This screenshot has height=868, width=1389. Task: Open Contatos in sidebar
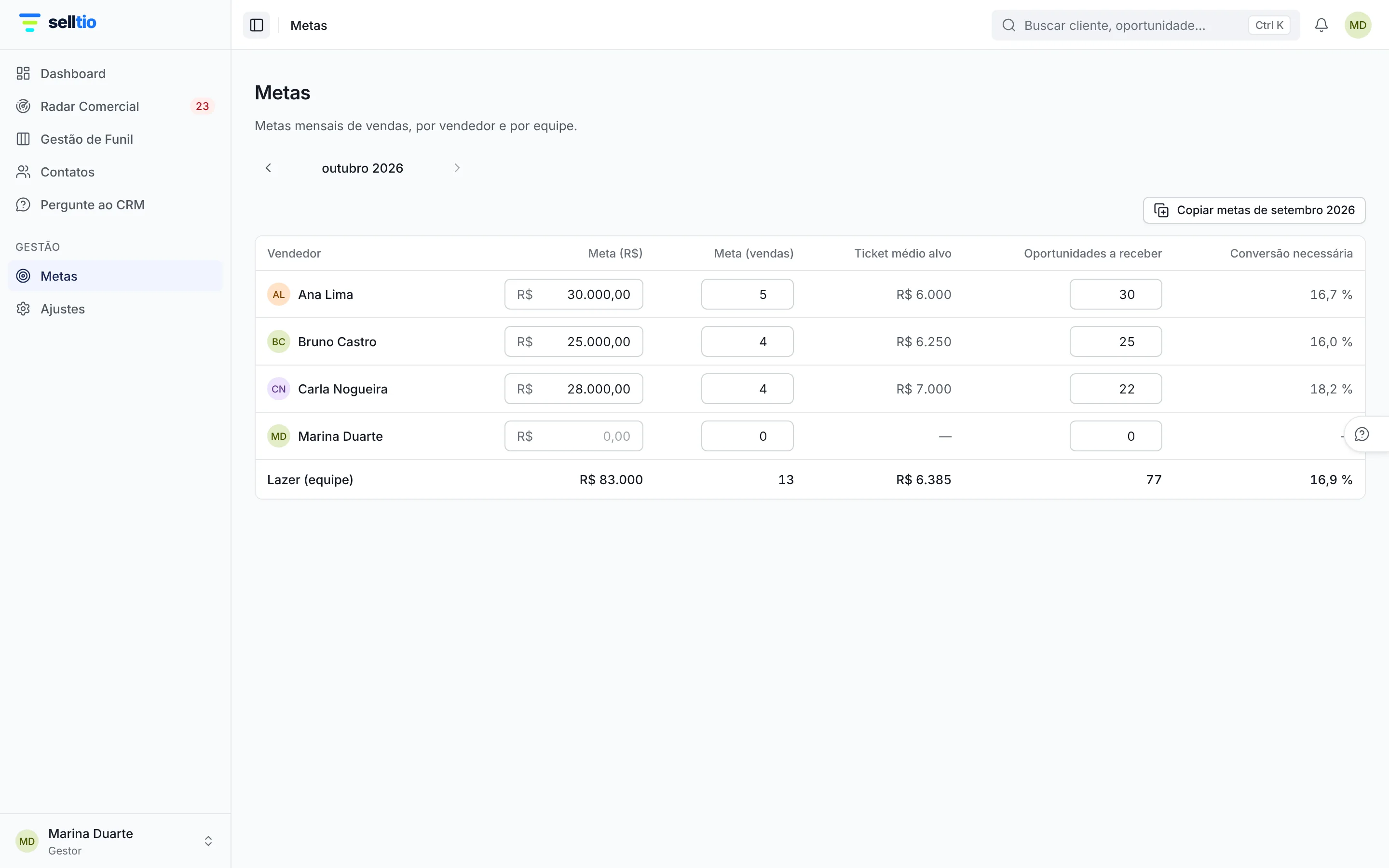coord(115,172)
